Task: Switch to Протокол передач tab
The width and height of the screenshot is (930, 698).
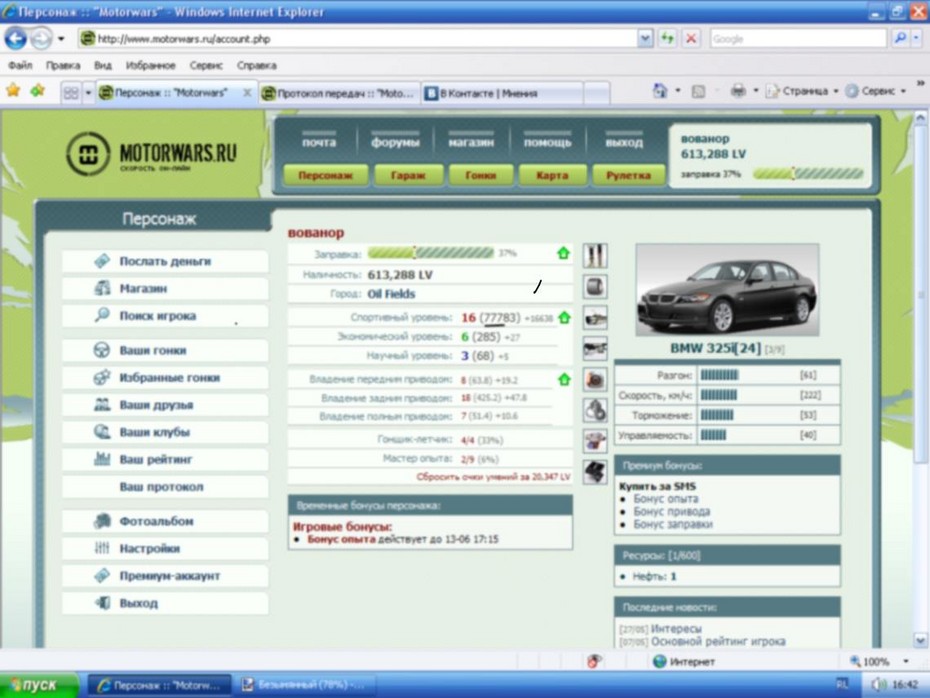Action: click(340, 93)
